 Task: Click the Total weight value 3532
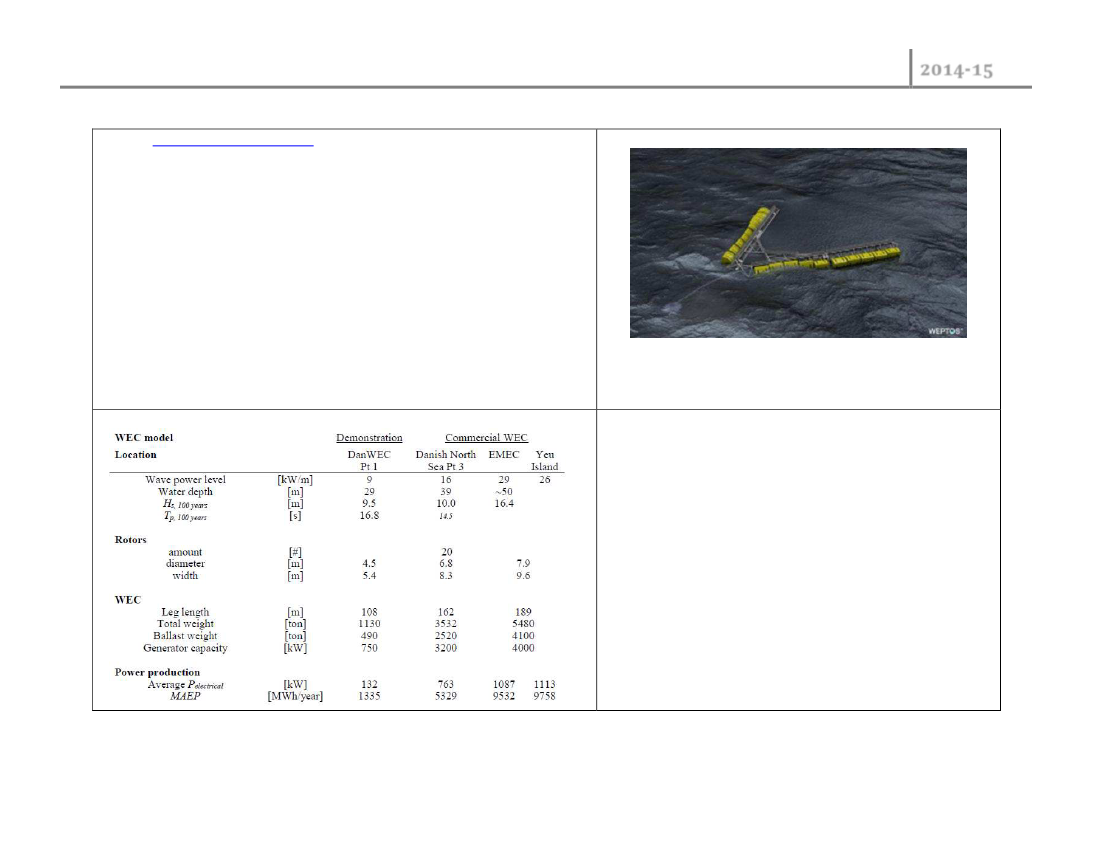(445, 623)
